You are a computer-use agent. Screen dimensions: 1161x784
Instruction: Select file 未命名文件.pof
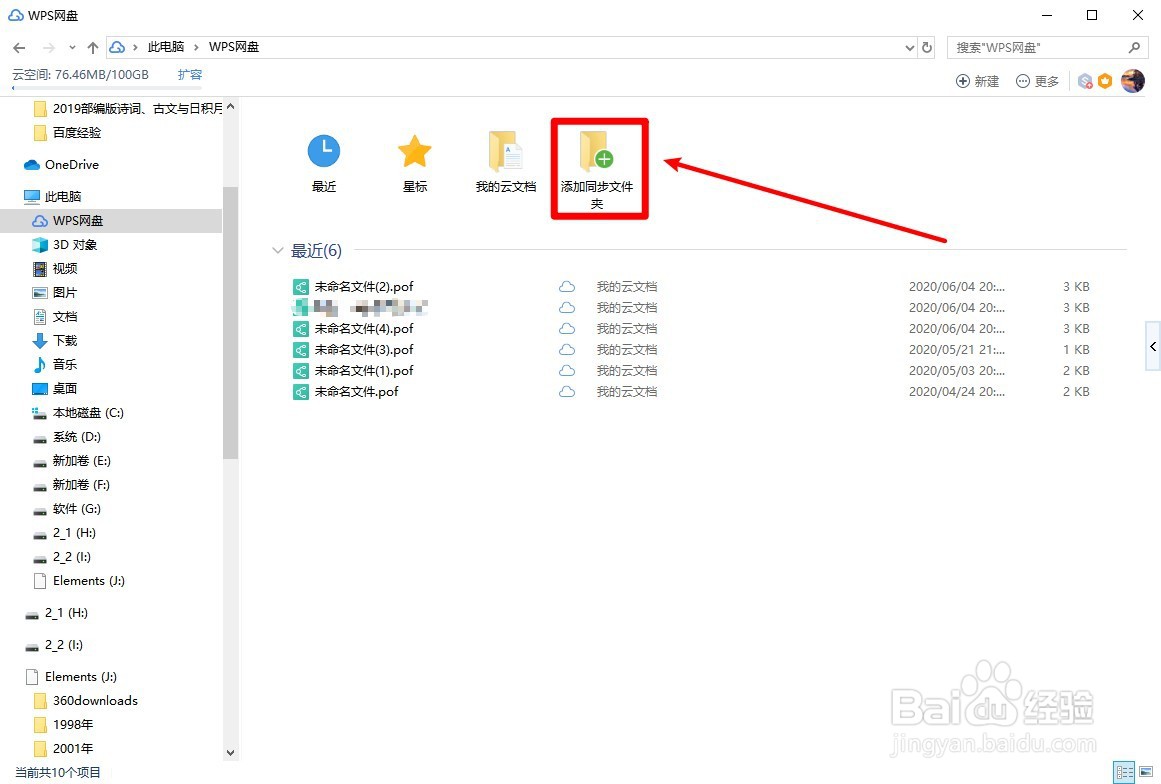point(346,392)
